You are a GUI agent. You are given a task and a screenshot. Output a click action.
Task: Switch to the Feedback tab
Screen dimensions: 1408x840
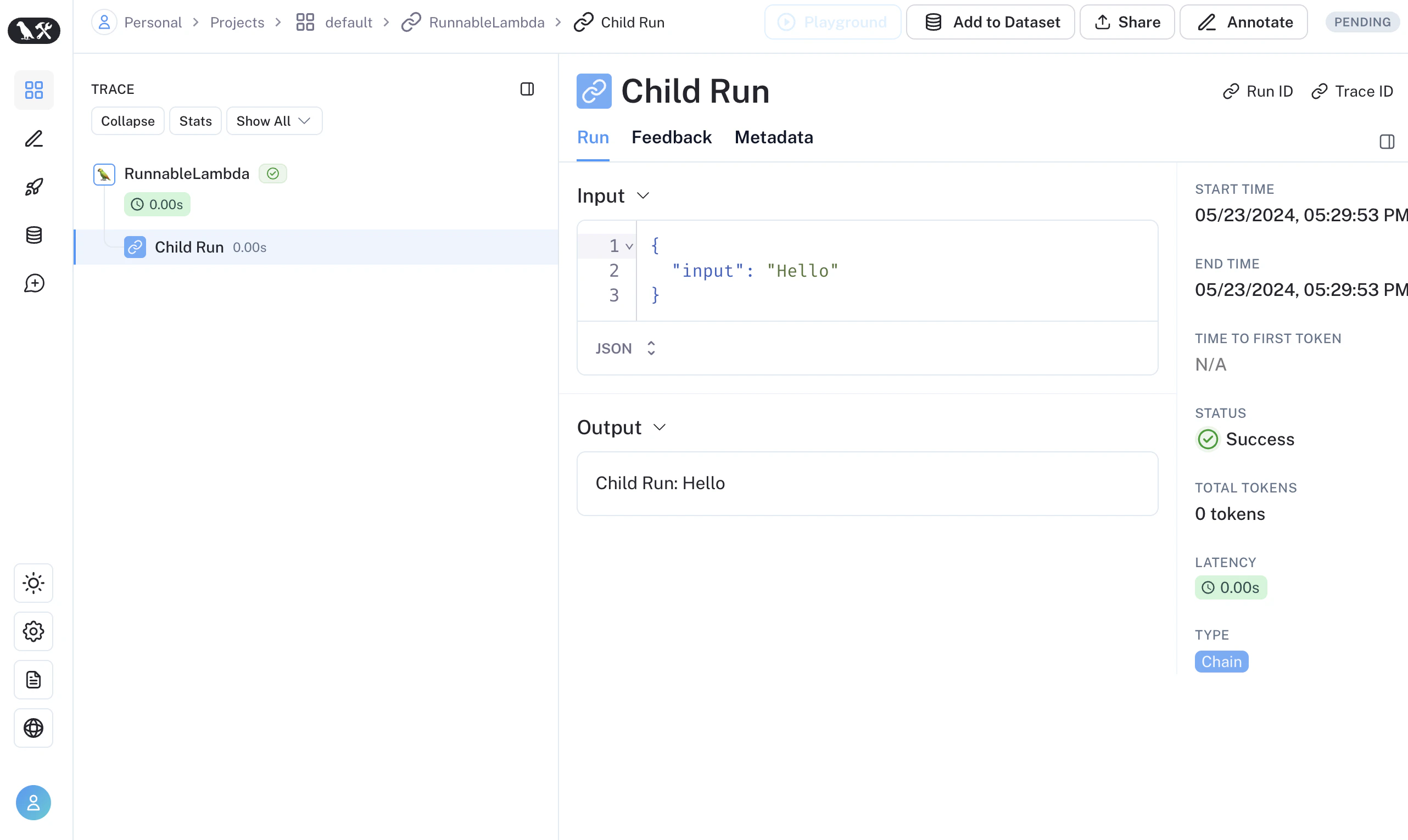(x=671, y=138)
